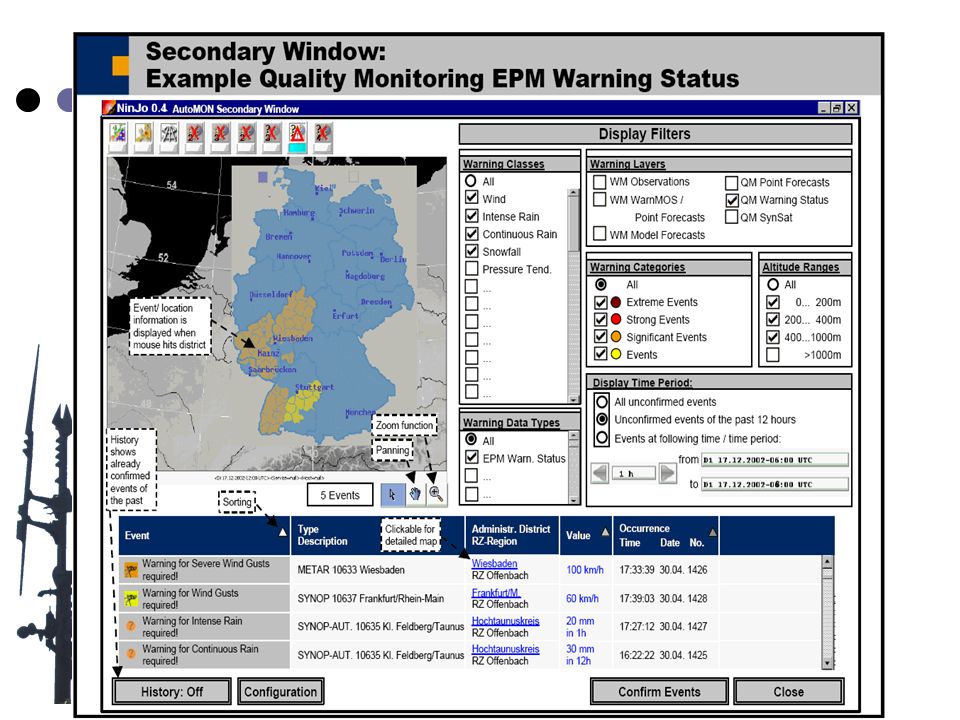Activate the magnifier zoom tool

(x=436, y=495)
